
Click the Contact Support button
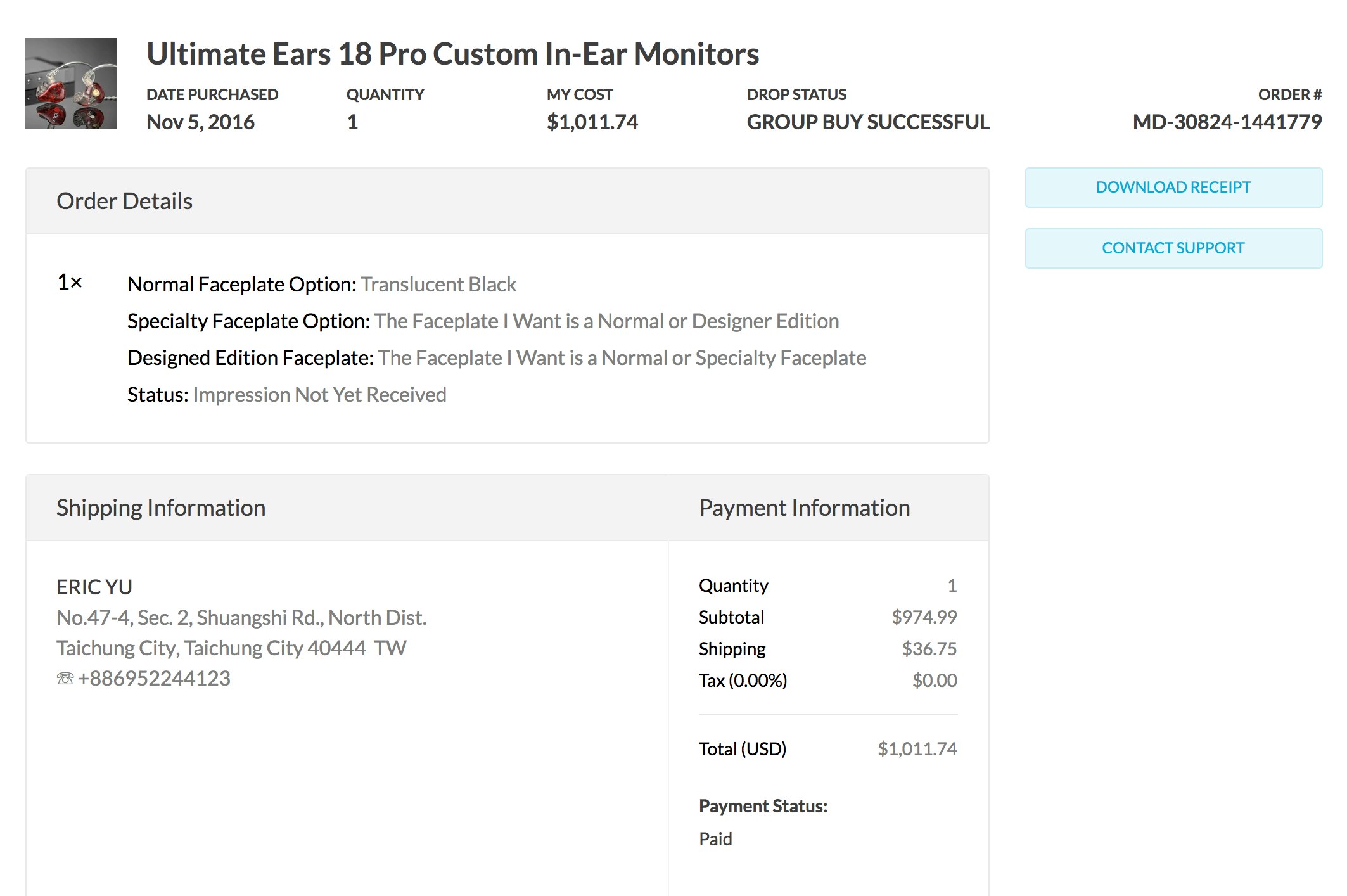pos(1173,248)
